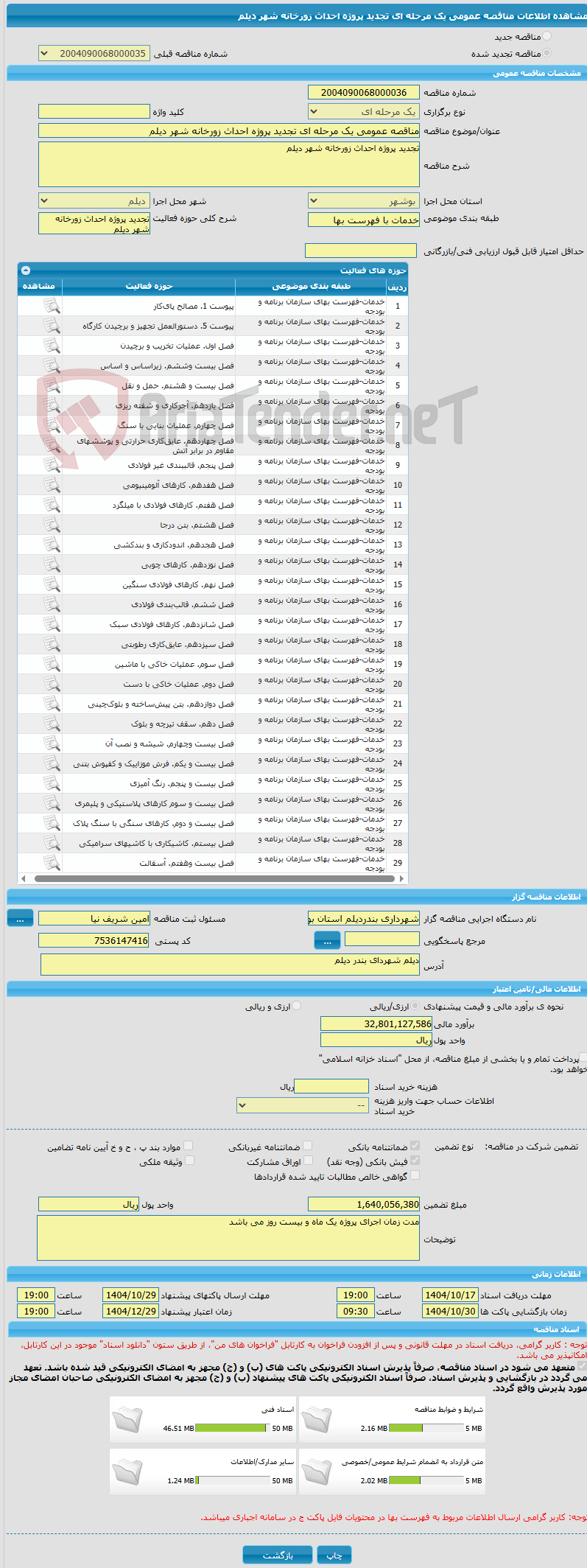Open شماره مناقصه قبلی dropdown
The height and width of the screenshot is (1568, 587).
click(94, 54)
